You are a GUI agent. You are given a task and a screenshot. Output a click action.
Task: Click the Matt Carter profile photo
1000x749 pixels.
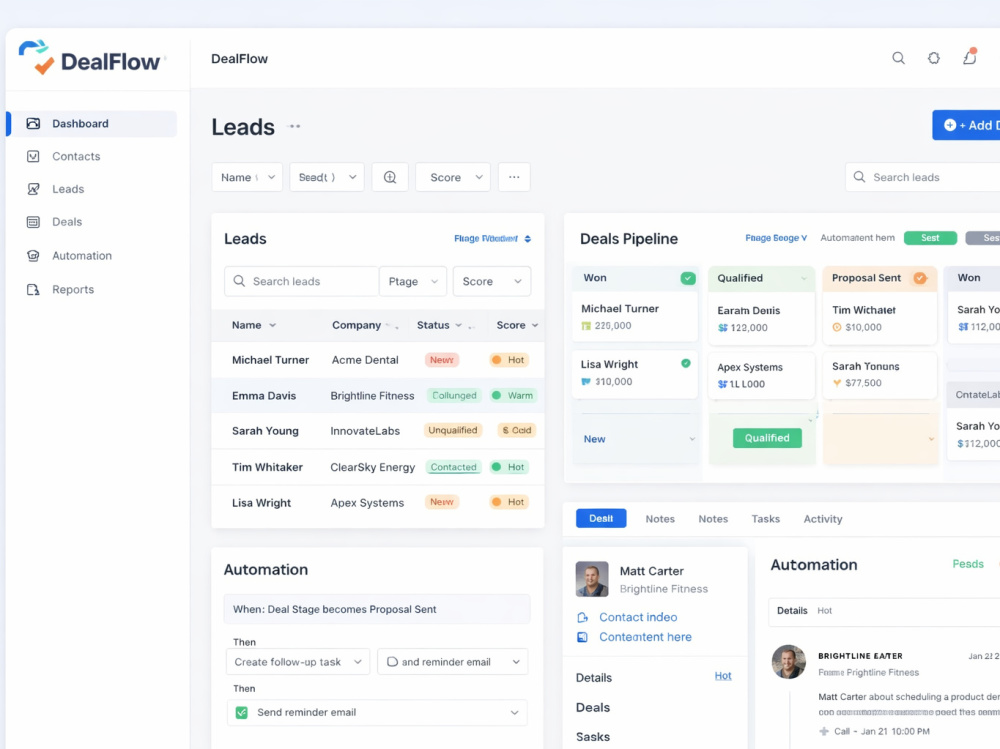(x=592, y=579)
